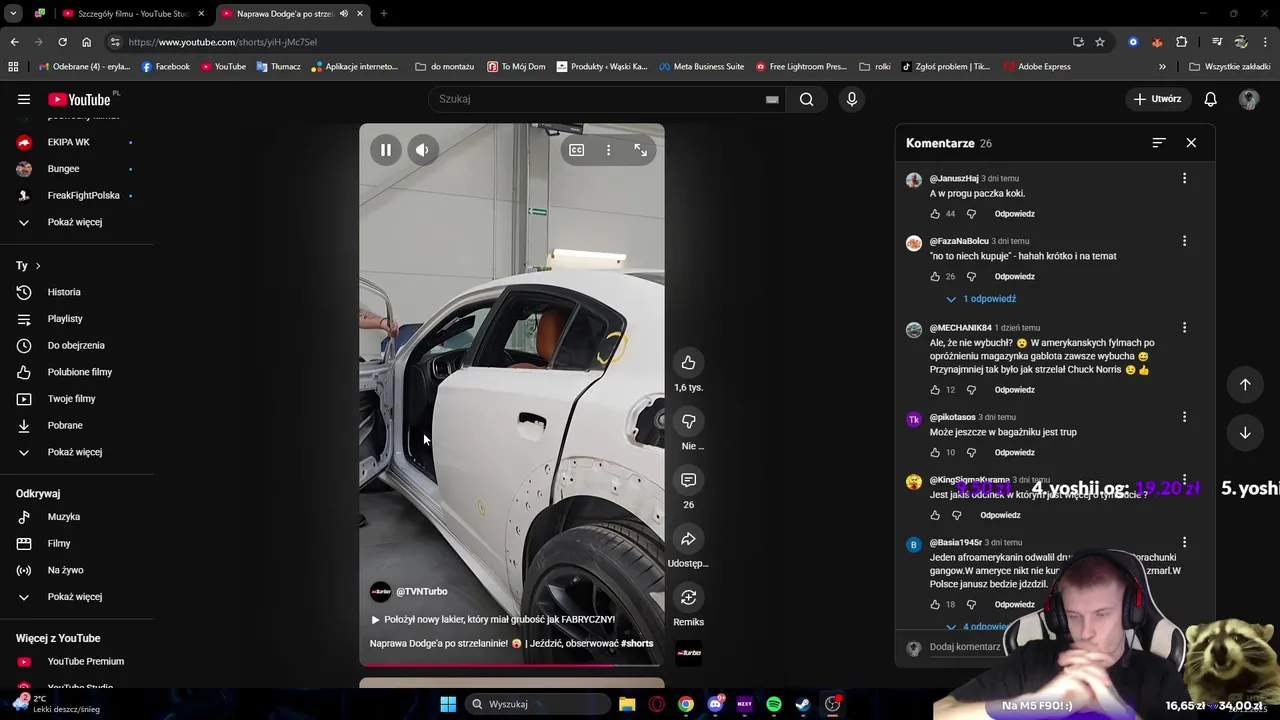This screenshot has height=720, width=1280.
Task: Pause the Shorts video
Action: pos(385,150)
